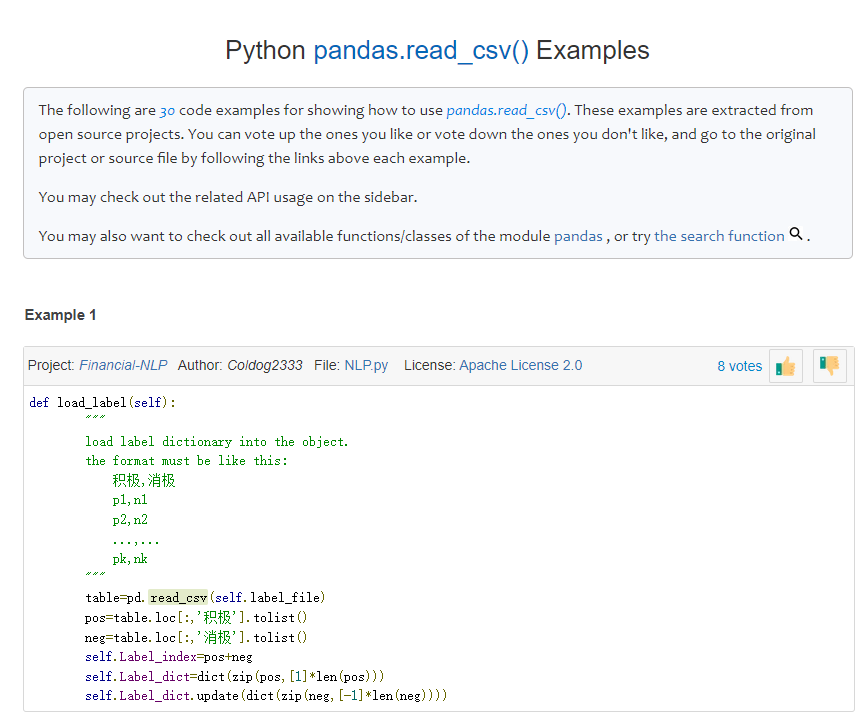Open the NLP.py source file link

[366, 365]
